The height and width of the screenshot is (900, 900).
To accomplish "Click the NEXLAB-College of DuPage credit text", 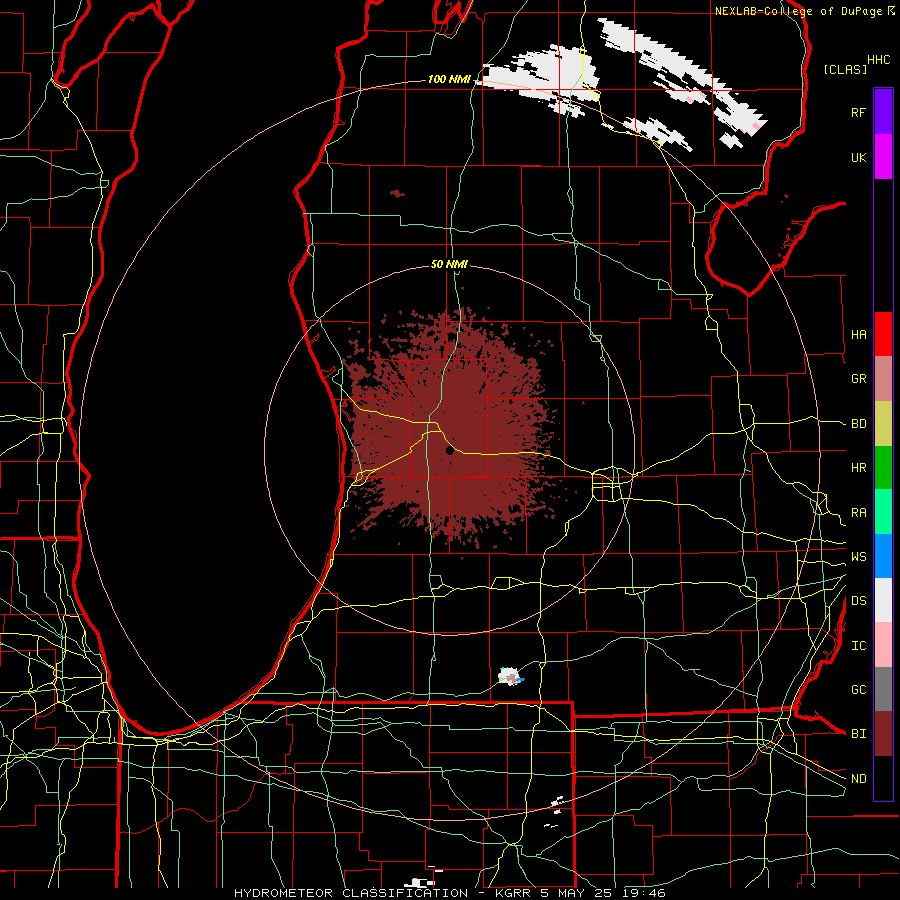I will (798, 11).
